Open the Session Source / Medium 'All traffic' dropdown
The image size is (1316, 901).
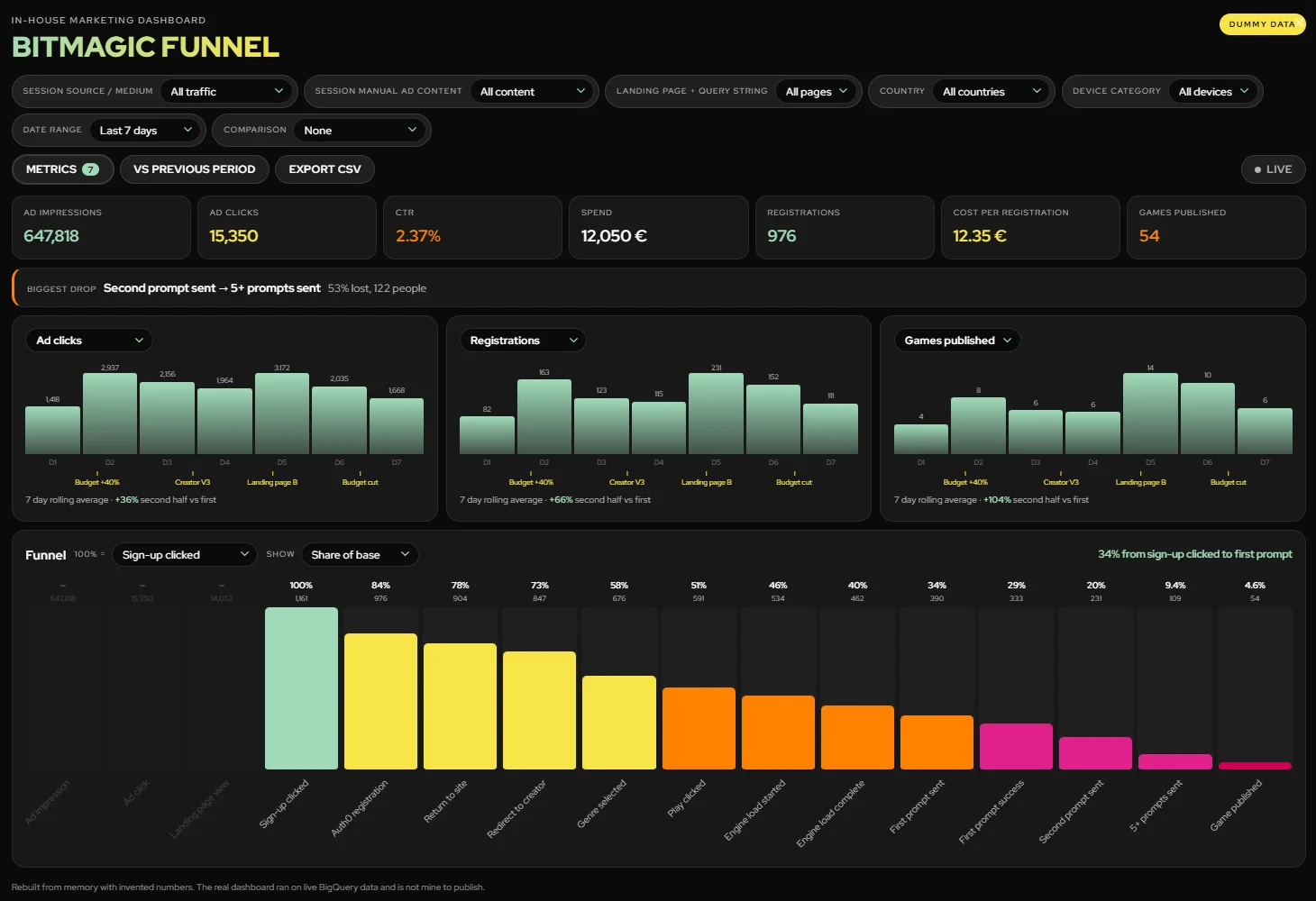pos(227,91)
